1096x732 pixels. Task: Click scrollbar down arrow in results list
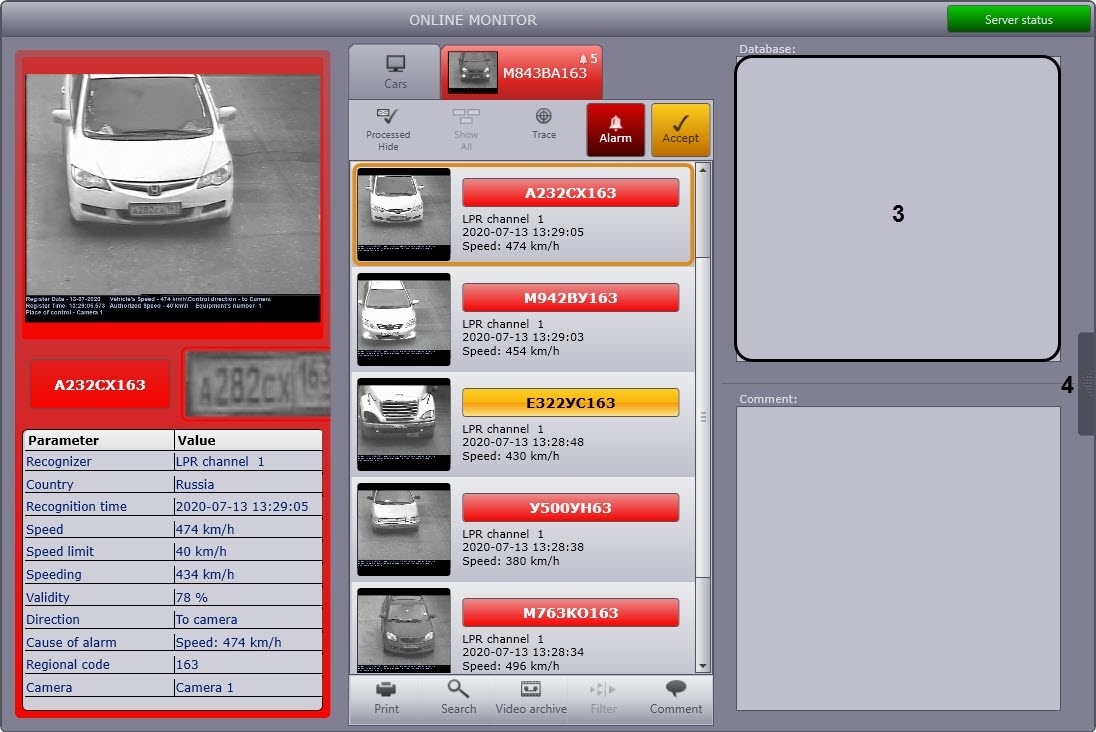(x=703, y=666)
